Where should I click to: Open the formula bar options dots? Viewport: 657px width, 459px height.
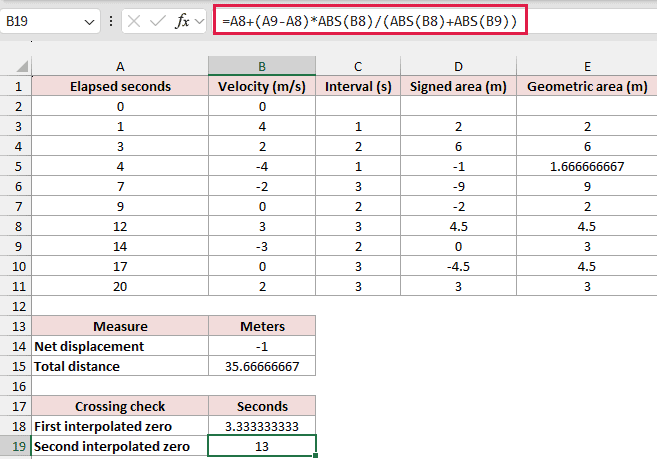[111, 21]
